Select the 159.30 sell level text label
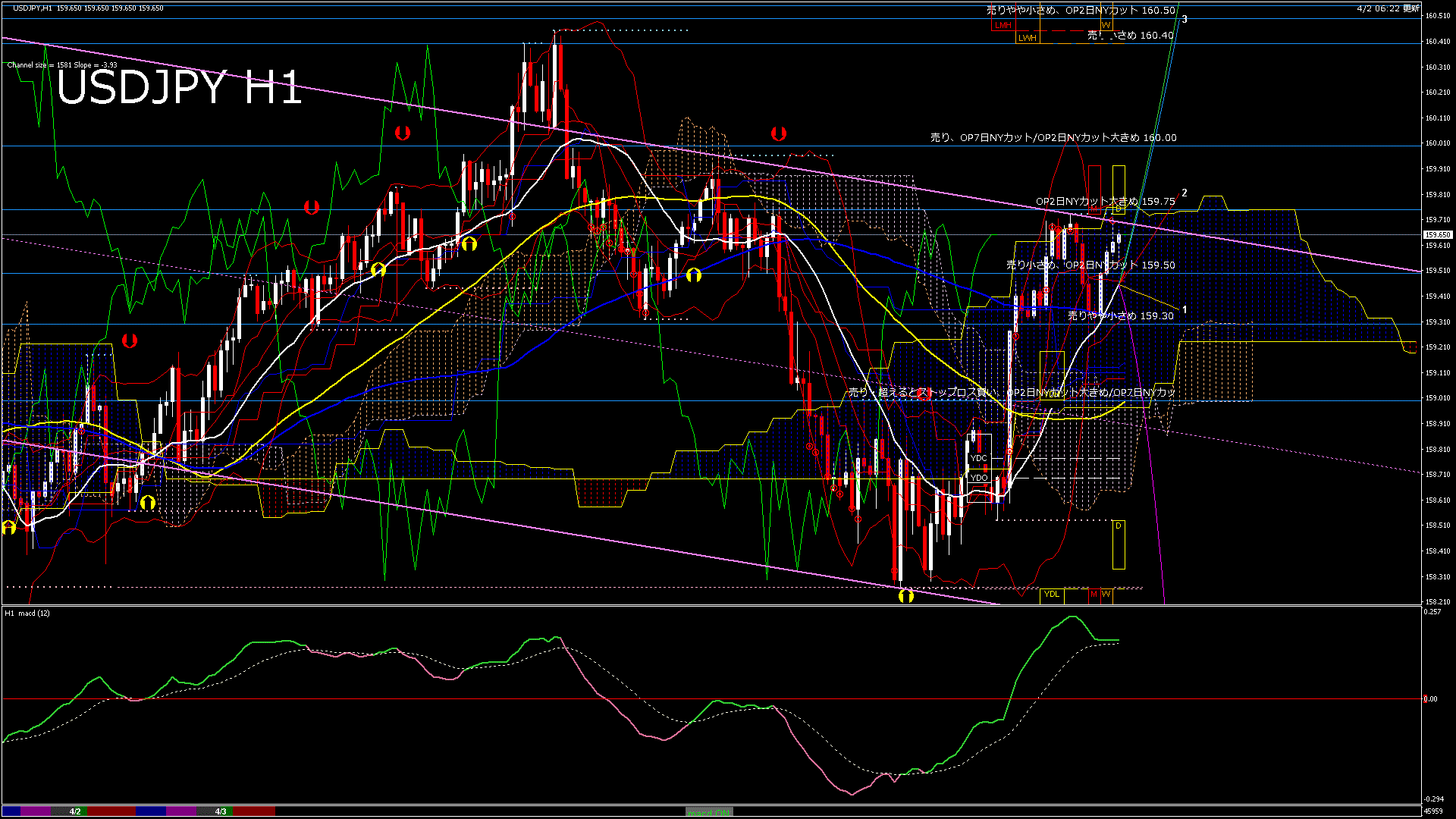The image size is (1456, 819). [x=1120, y=315]
